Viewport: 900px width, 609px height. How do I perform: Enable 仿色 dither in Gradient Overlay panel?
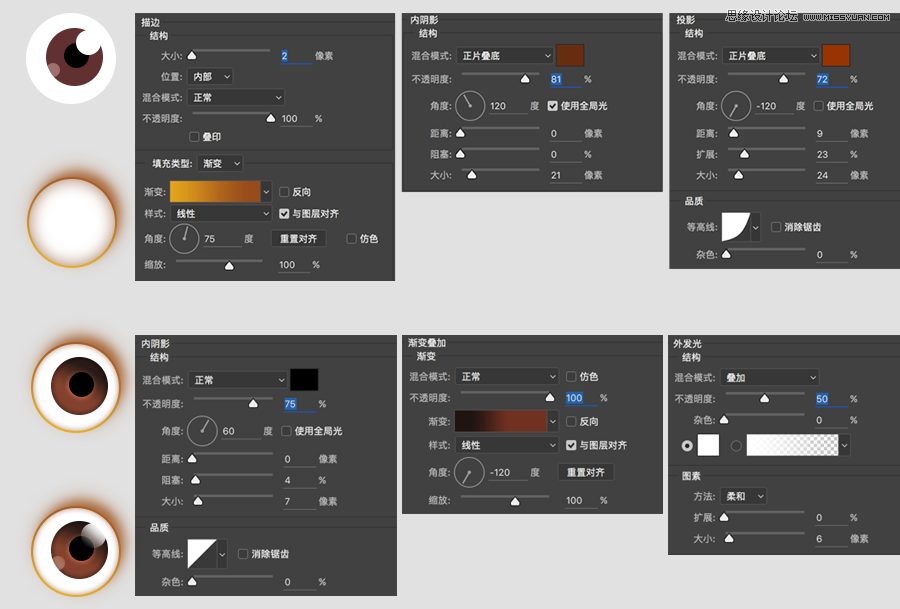pyautogui.click(x=571, y=377)
